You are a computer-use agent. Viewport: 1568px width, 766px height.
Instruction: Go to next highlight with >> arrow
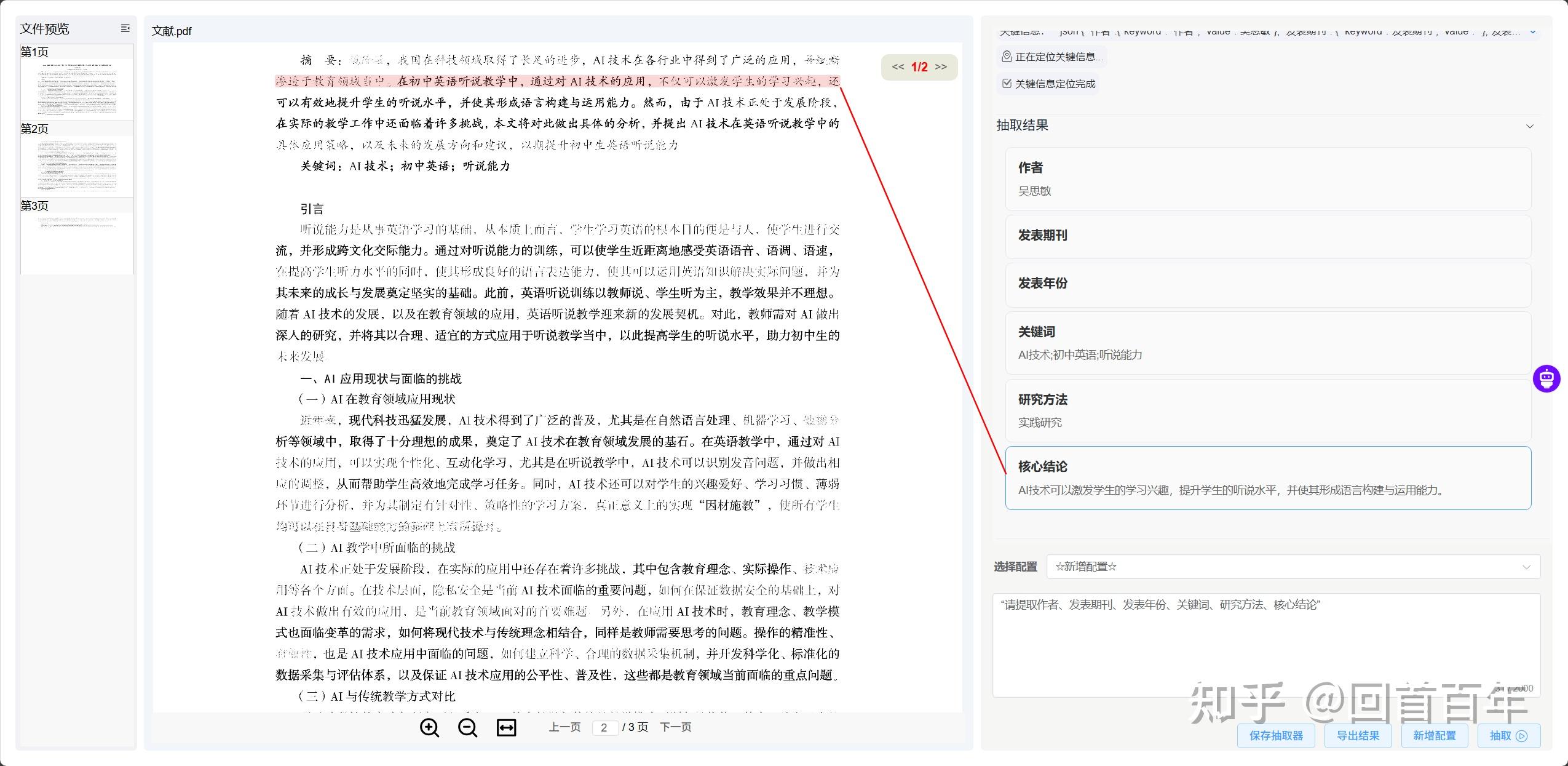click(x=940, y=66)
